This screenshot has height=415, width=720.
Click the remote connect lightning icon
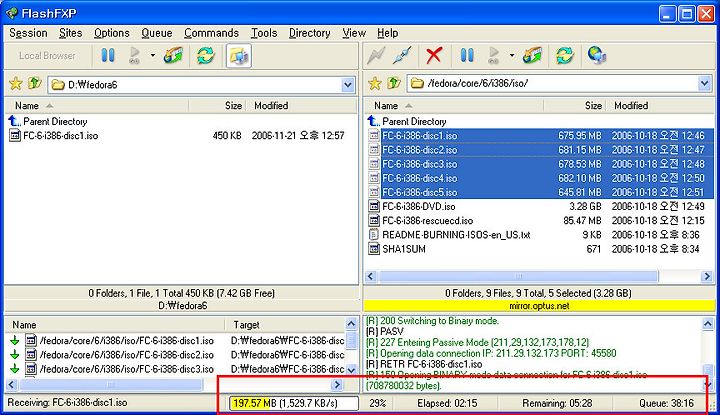click(376, 56)
